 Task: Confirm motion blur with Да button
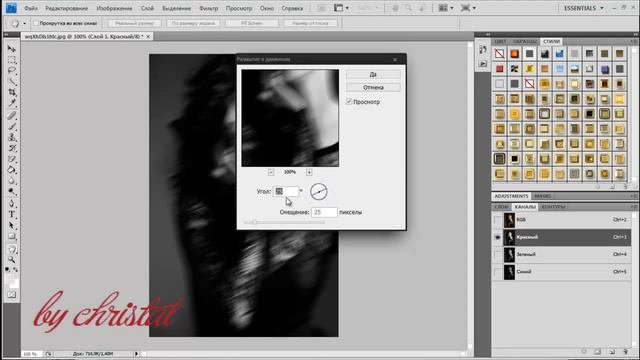[x=373, y=74]
